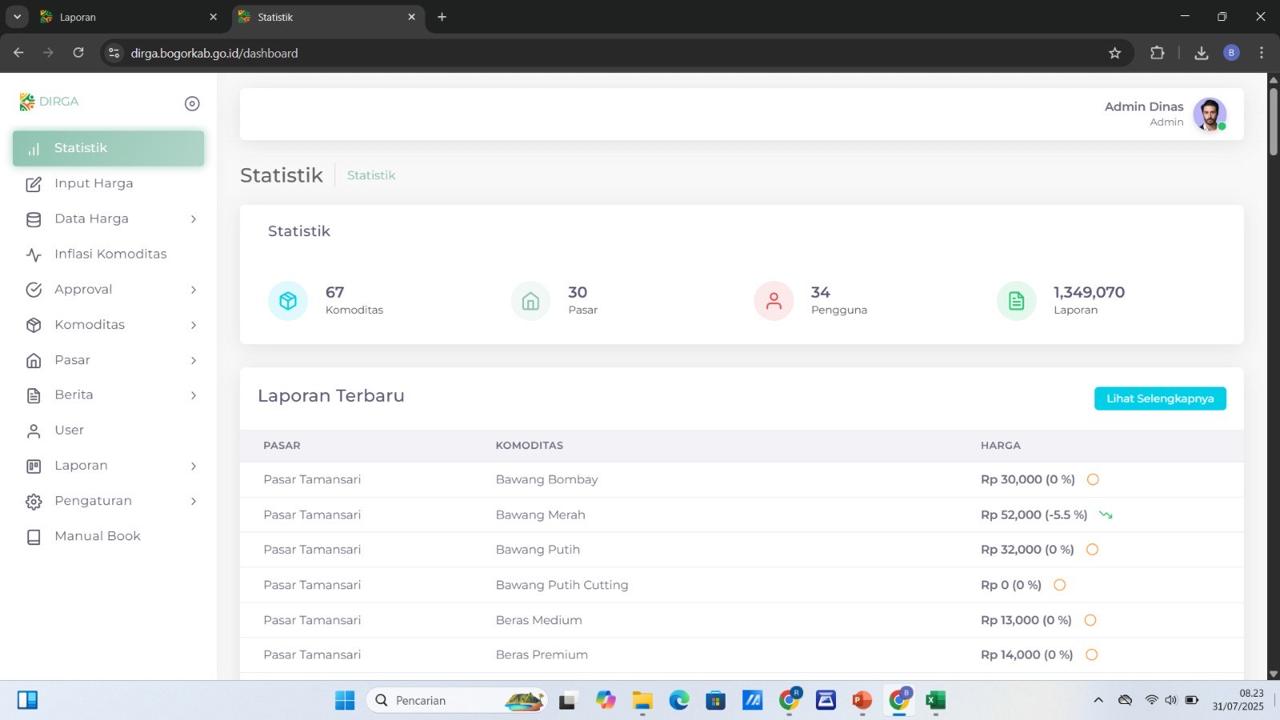Open Inflasi Komoditas menu item
Image resolution: width=1280 pixels, height=720 pixels.
coord(110,254)
